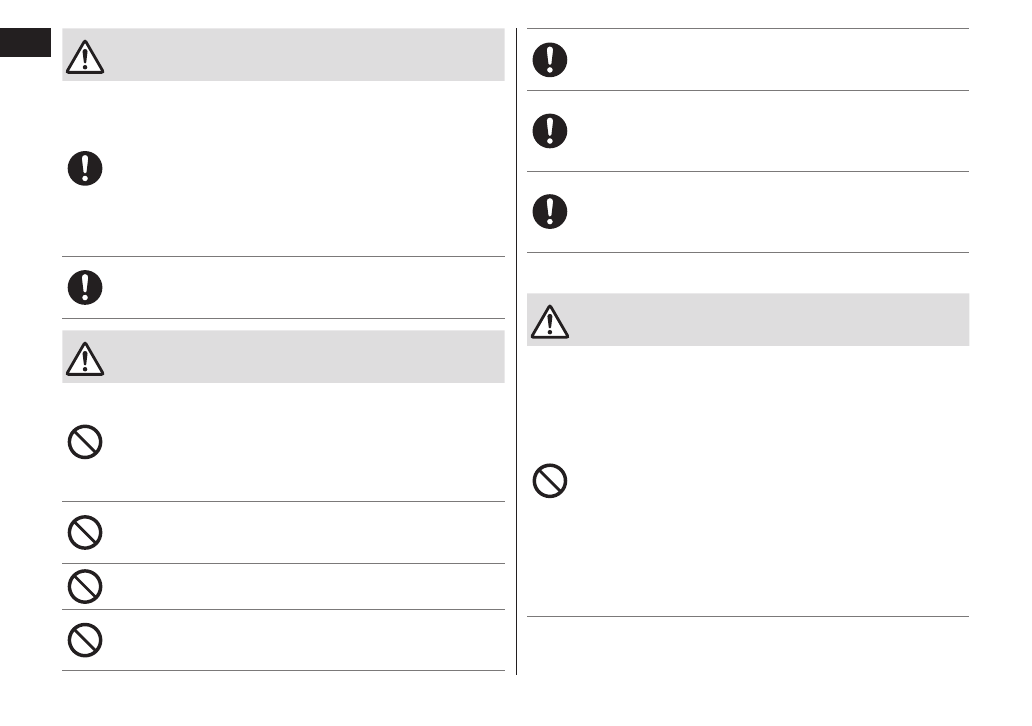Image resolution: width=1032 pixels, height=726 pixels.
Task: Select the middle exclamation icon in right column
Action: pos(549,131)
